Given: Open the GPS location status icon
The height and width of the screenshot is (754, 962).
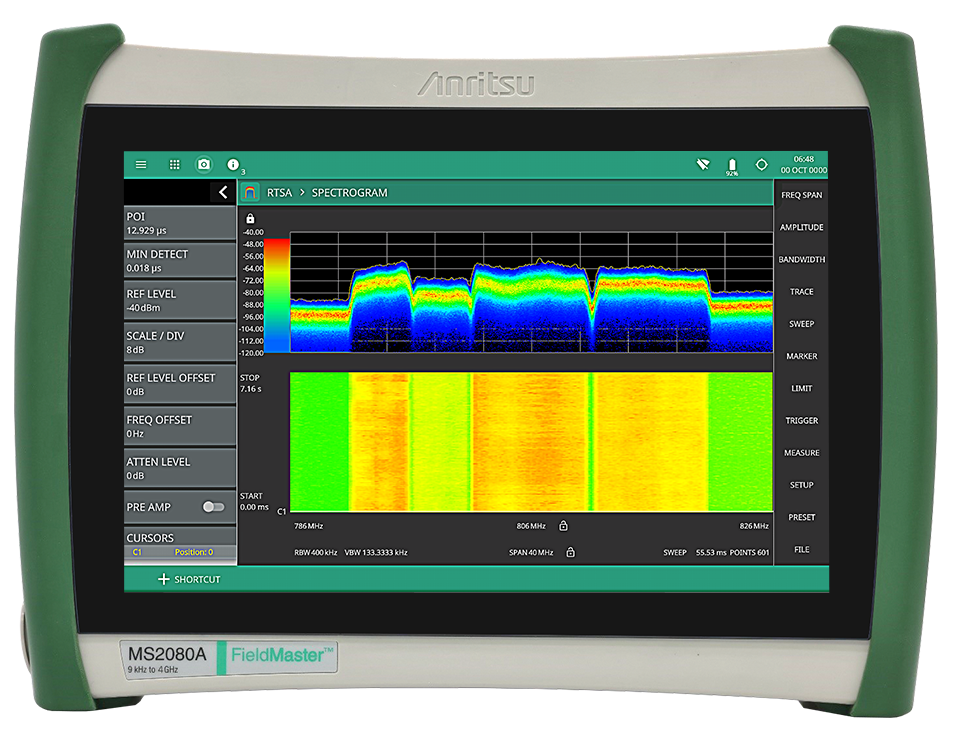Looking at the screenshot, I should (761, 164).
